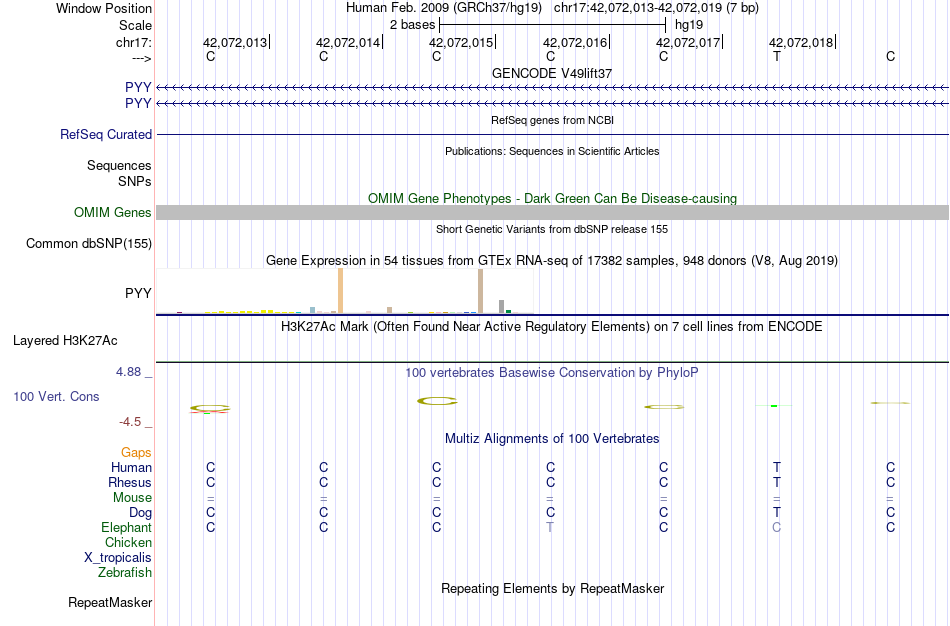Open the RefSeq genes from NCBI title
This screenshot has height=626, width=950.
click(552, 120)
